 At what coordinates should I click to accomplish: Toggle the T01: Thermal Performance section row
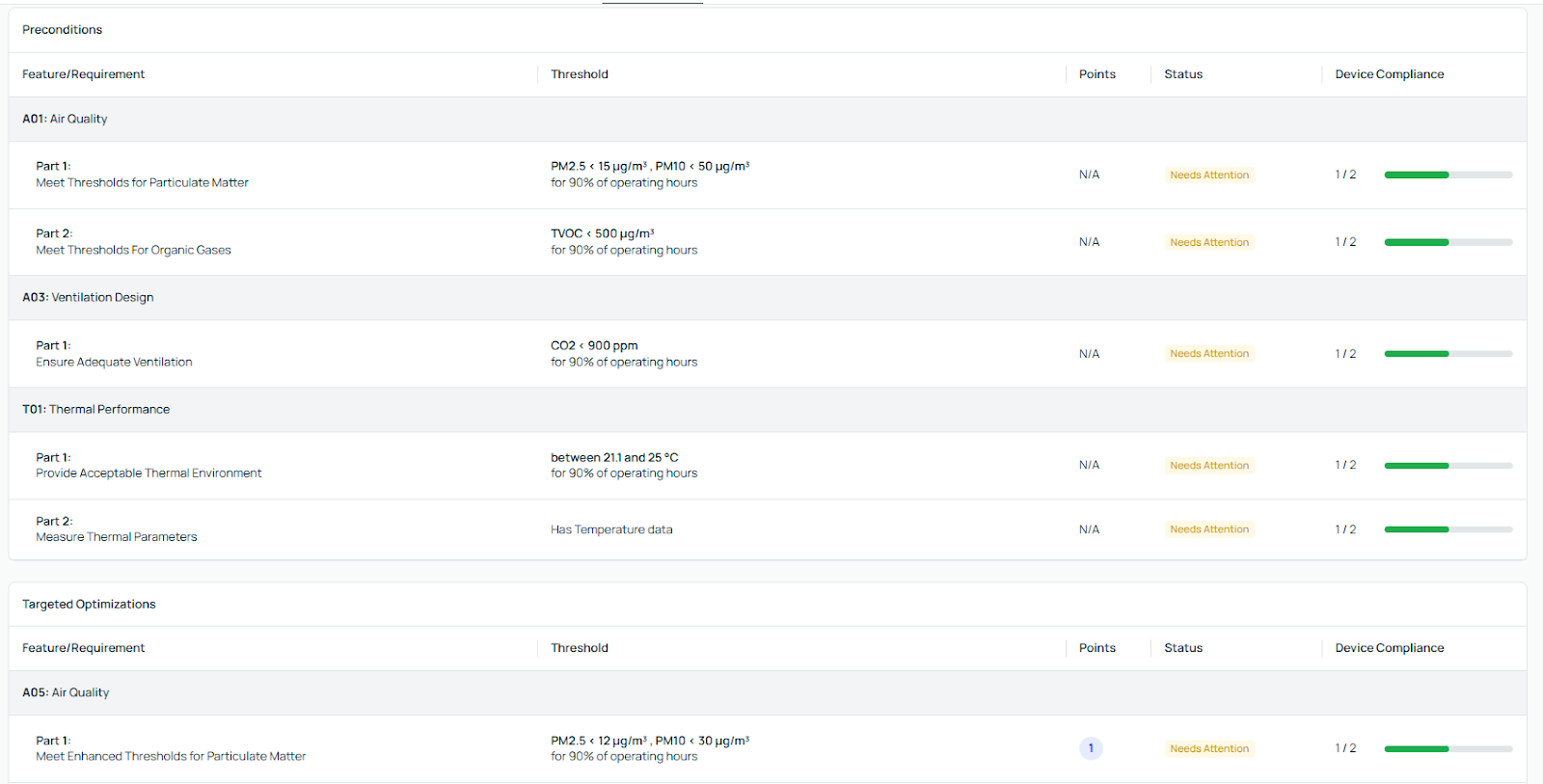[95, 410]
